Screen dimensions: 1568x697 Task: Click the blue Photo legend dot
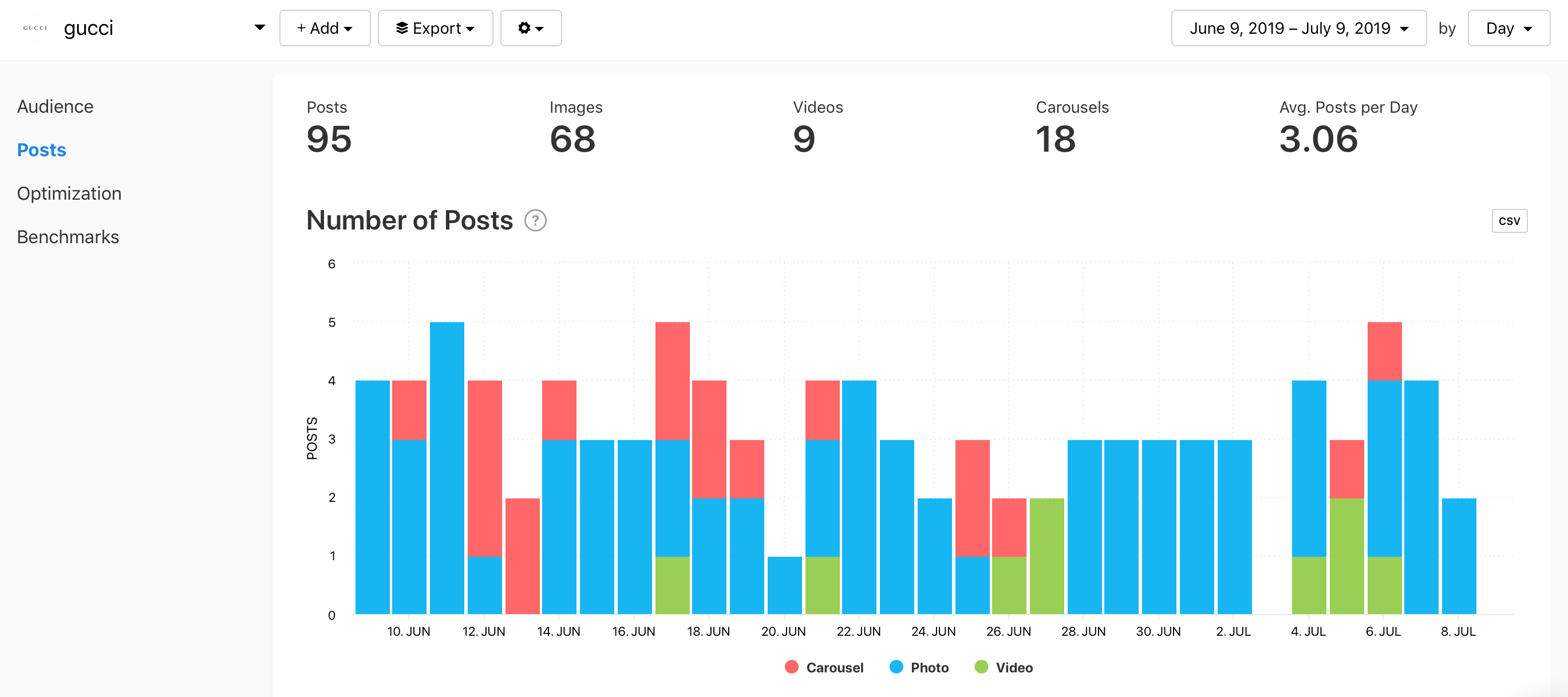(x=896, y=667)
